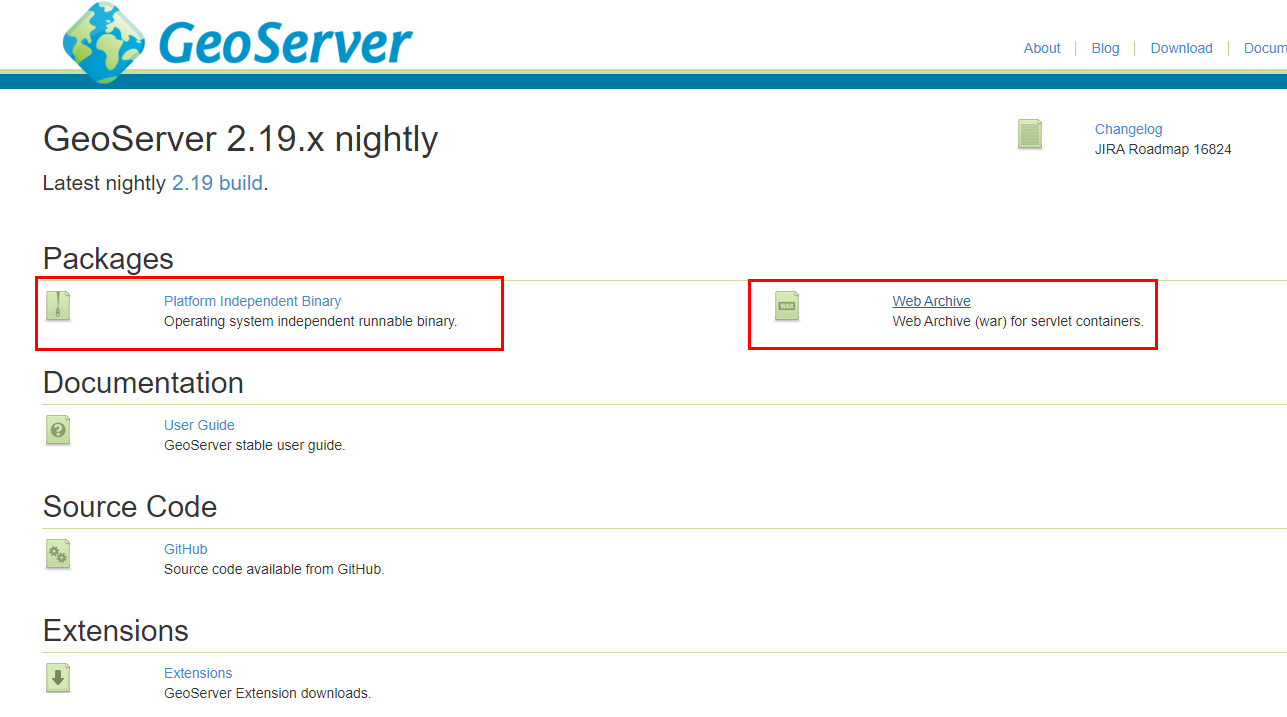This screenshot has height=717, width=1287.
Task: Open the Download menu item
Action: point(1181,48)
